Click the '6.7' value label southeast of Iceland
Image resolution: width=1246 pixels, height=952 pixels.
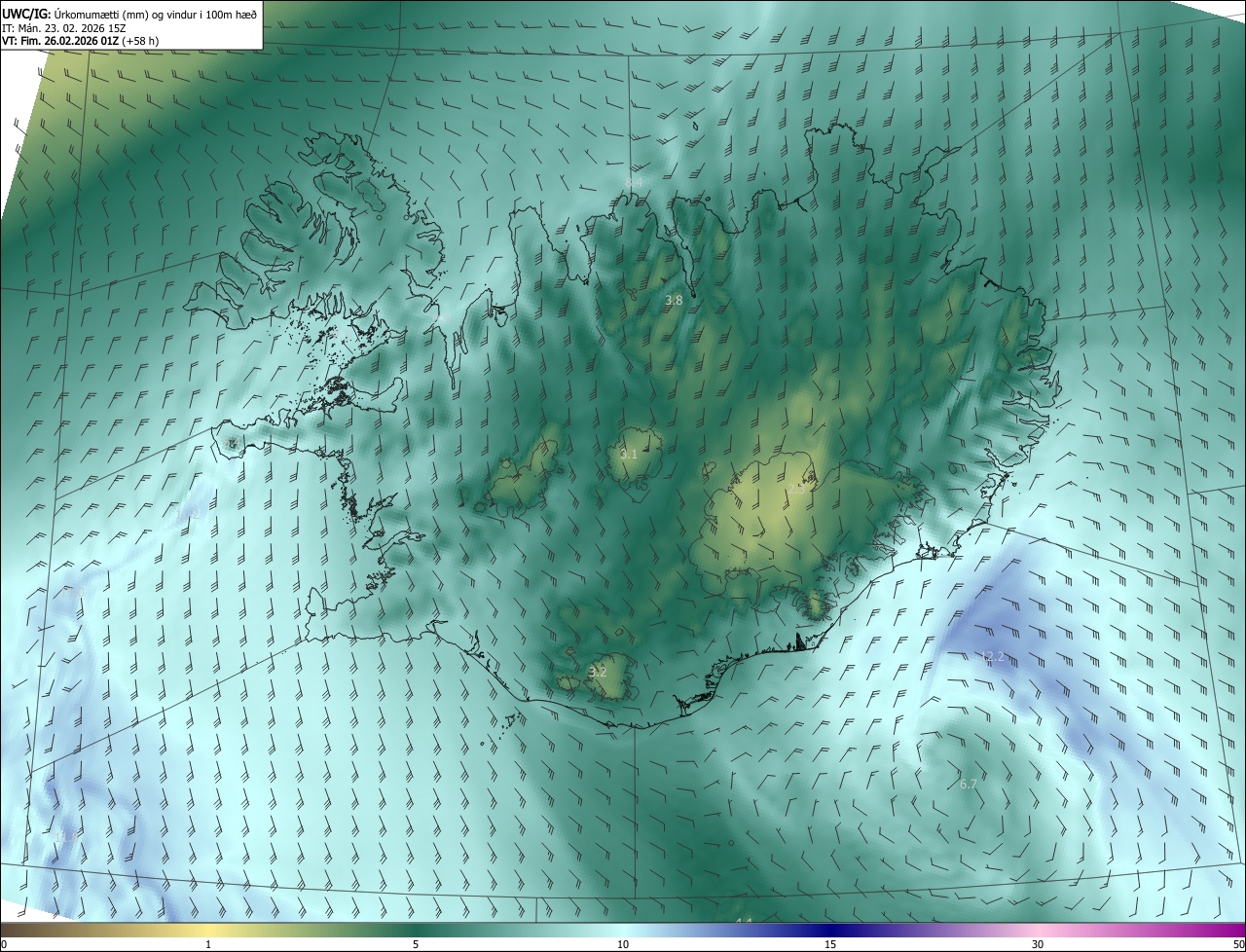pos(968,784)
